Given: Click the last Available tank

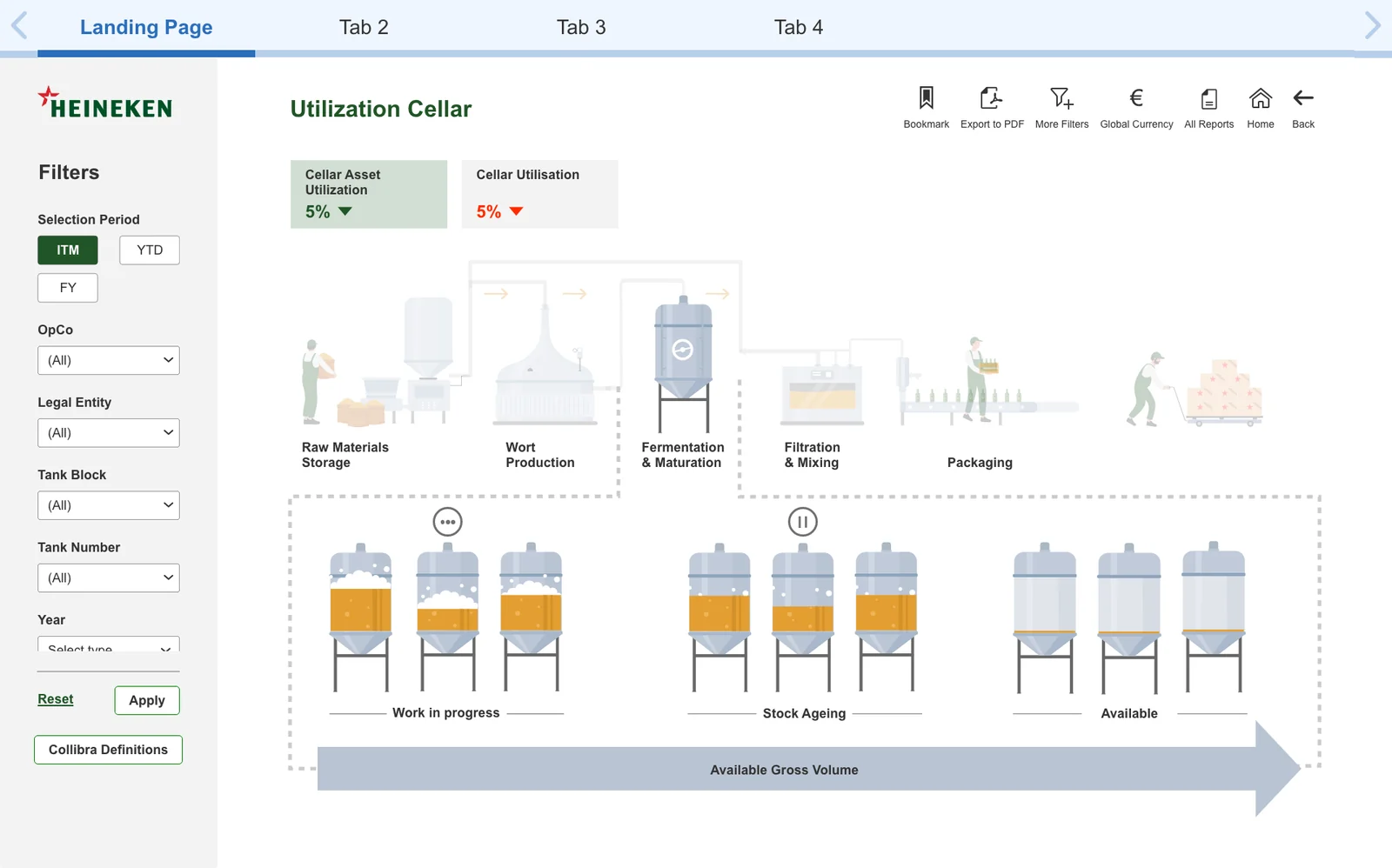Looking at the screenshot, I should tap(1213, 617).
